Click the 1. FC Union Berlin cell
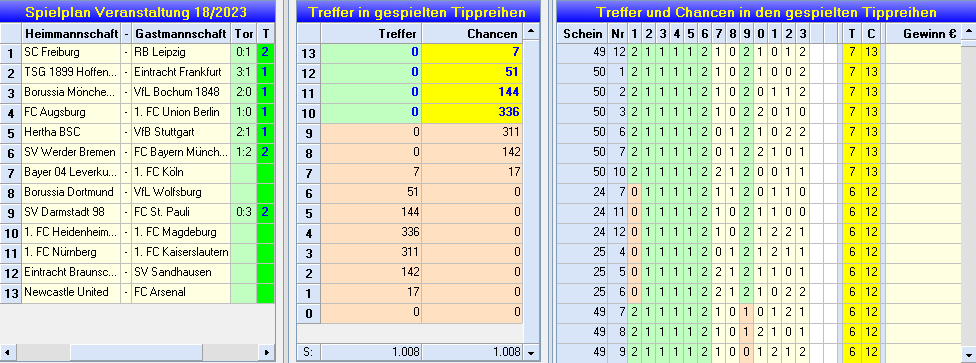Viewport: 976px width, 363px height. pos(181,112)
